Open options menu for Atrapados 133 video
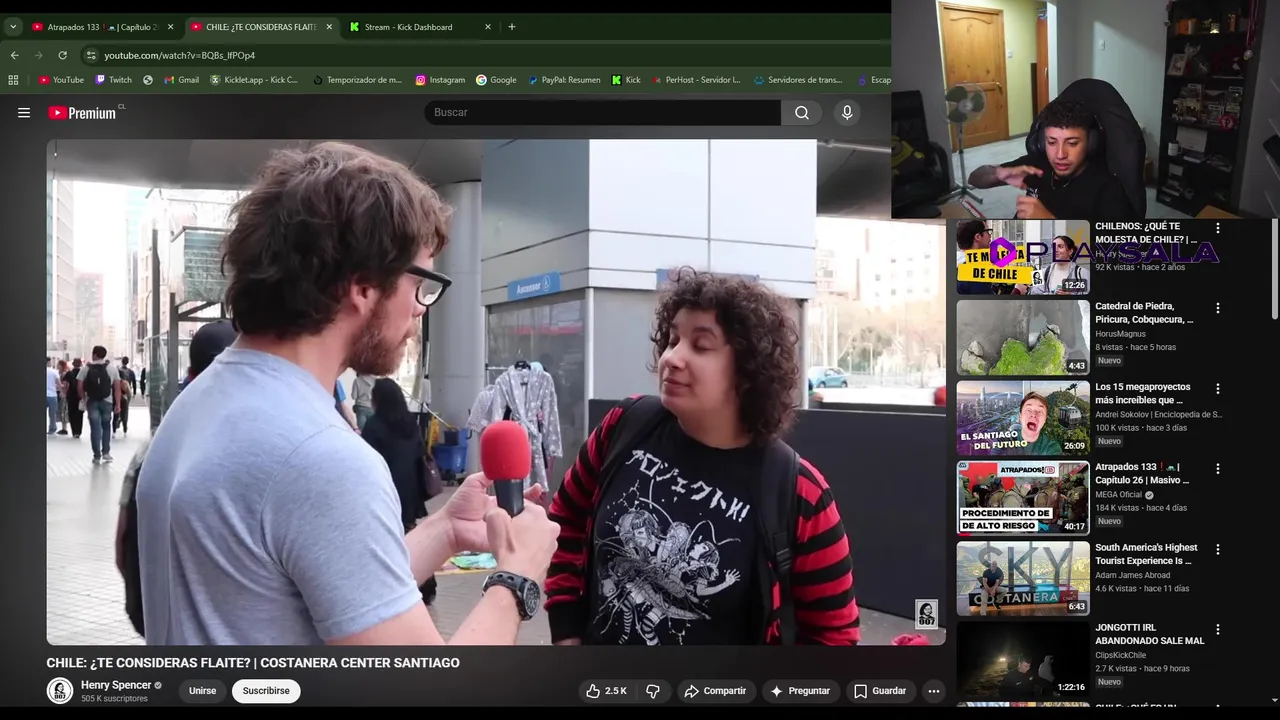The height and width of the screenshot is (720, 1280). click(x=1218, y=468)
